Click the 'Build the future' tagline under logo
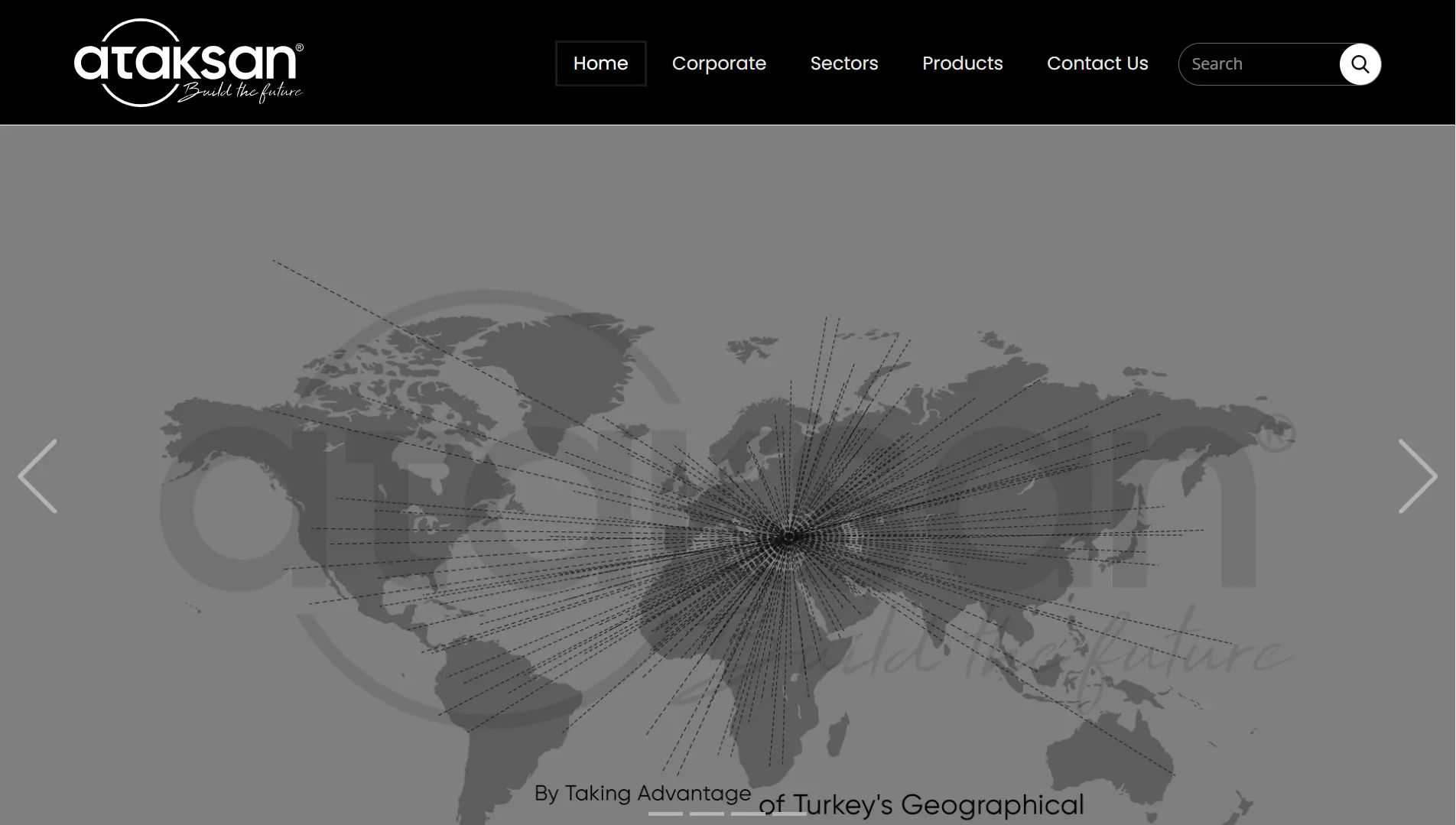This screenshot has width=1456, height=825. click(241, 93)
